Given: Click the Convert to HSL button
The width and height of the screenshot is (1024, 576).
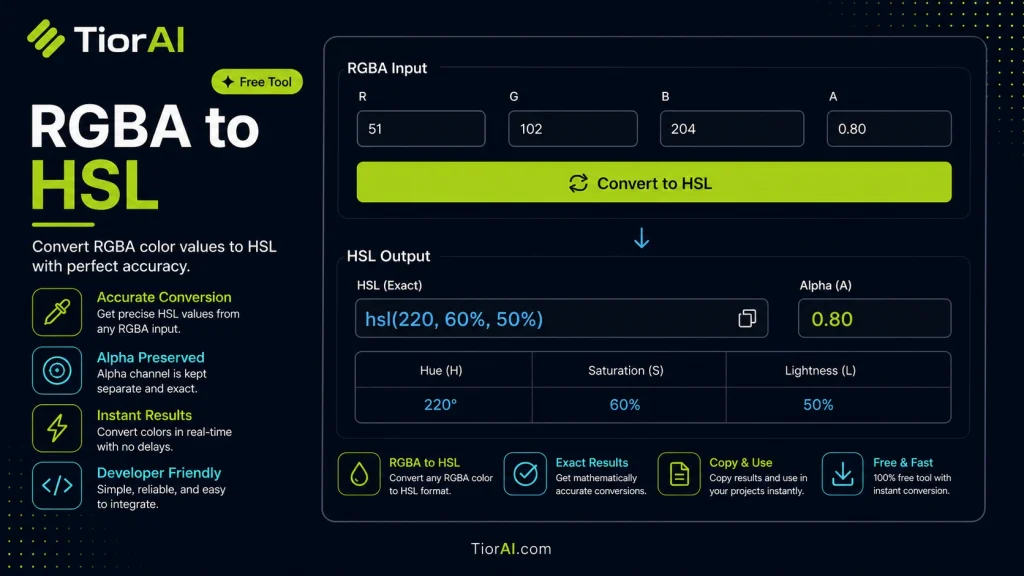Looking at the screenshot, I should point(654,182).
